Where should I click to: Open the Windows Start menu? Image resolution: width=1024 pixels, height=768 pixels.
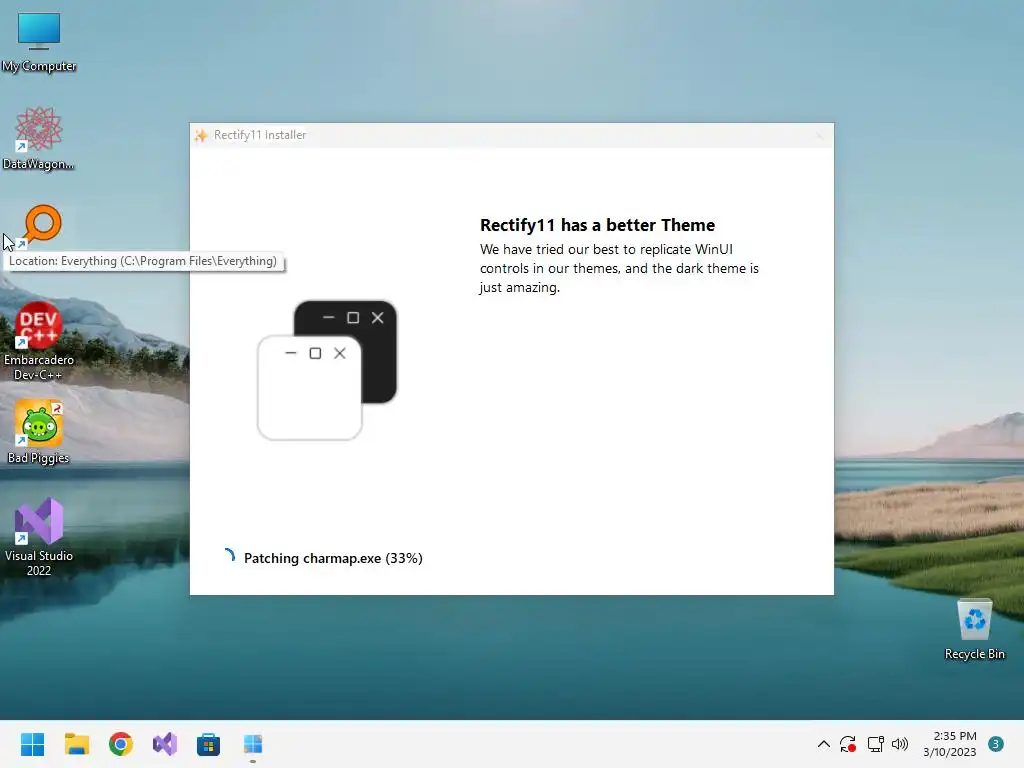32,744
